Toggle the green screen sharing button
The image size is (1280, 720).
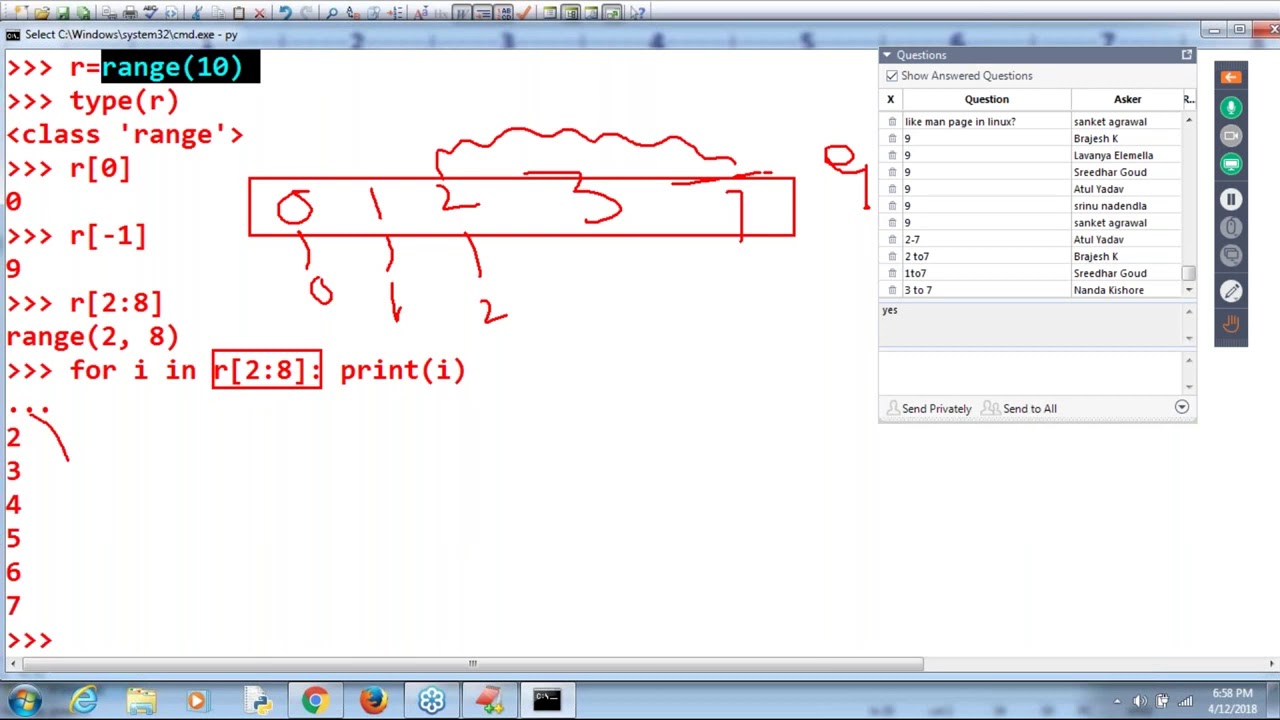[1231, 164]
